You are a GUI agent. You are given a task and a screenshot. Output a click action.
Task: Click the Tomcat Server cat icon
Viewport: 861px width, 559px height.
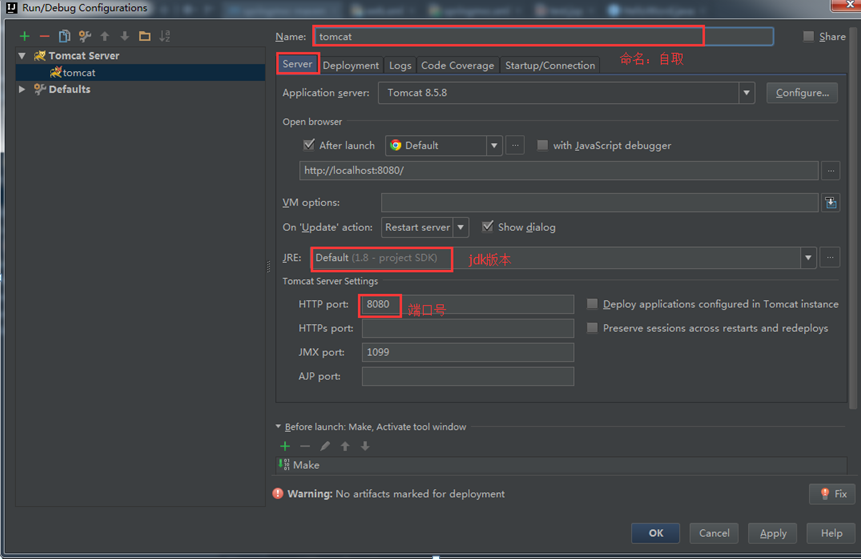(40, 55)
